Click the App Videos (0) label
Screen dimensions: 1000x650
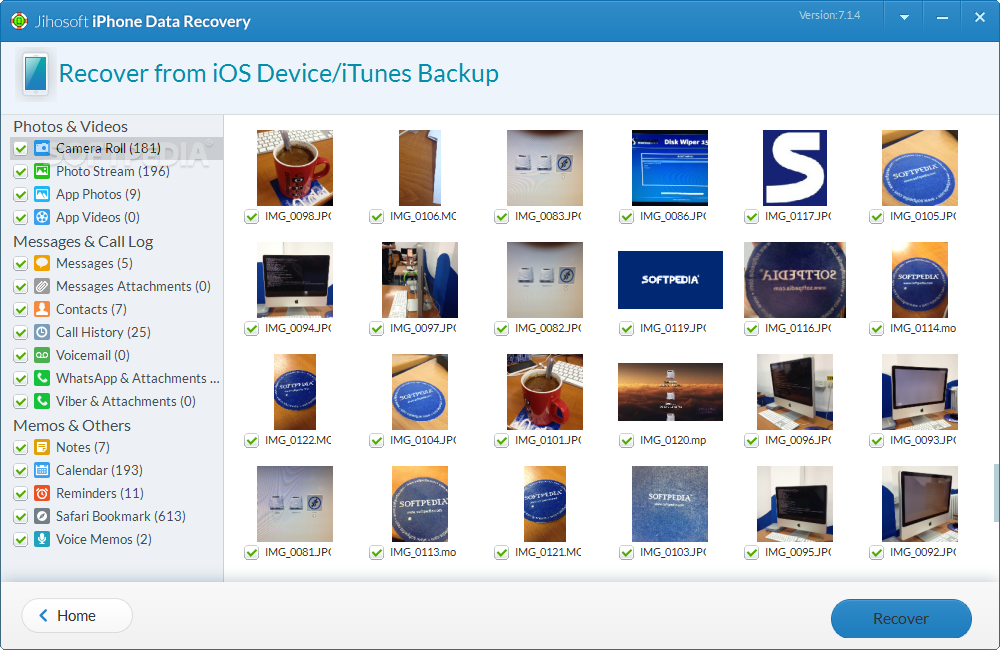98,217
